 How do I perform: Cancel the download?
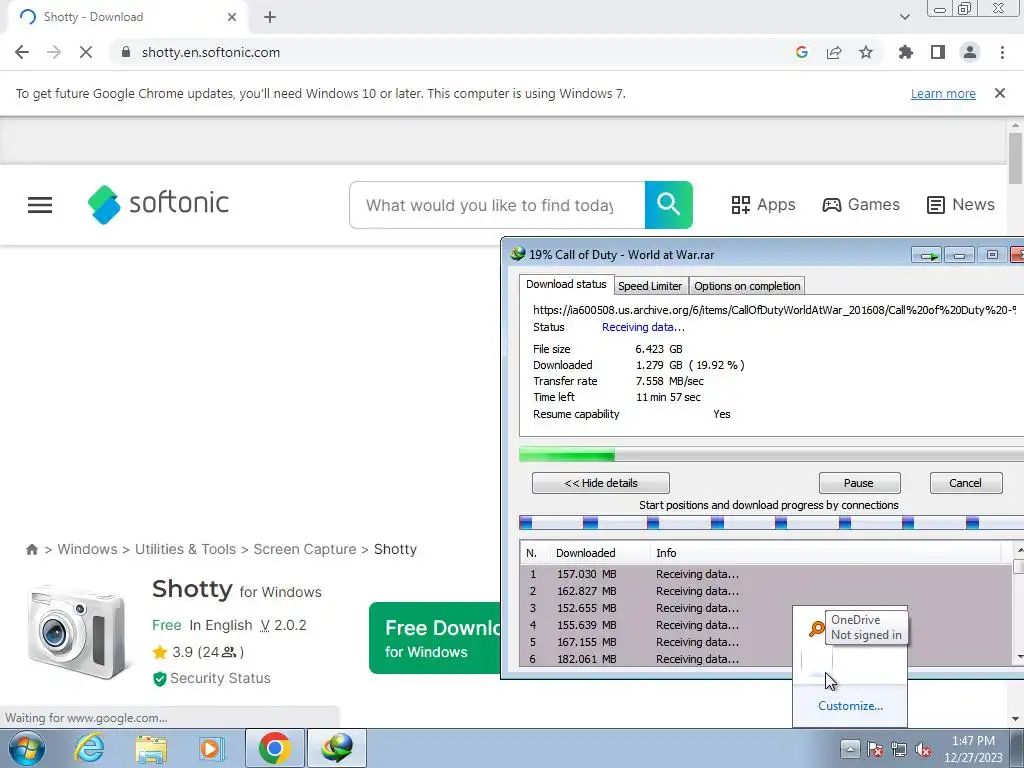point(966,483)
